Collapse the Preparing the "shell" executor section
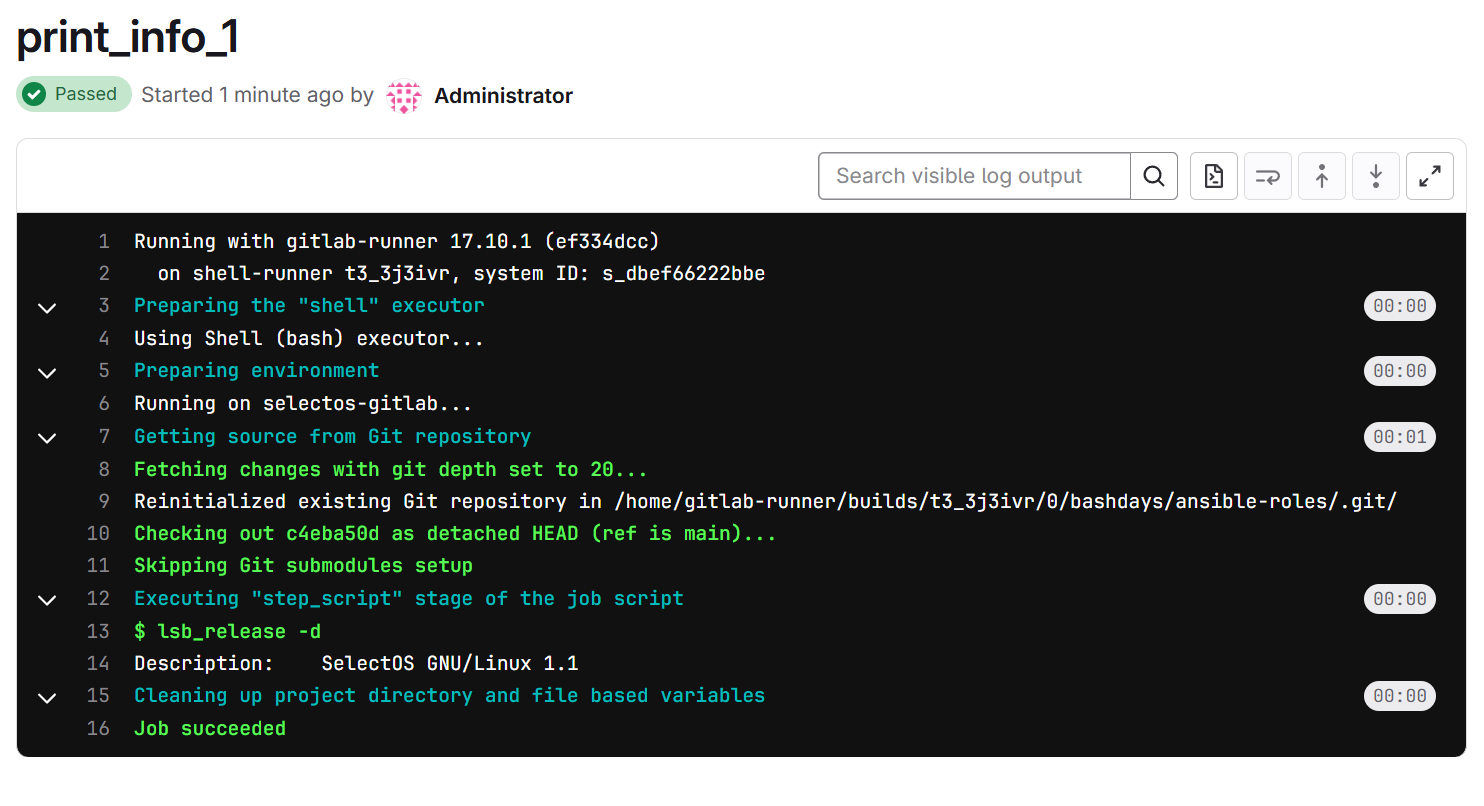 (47, 307)
